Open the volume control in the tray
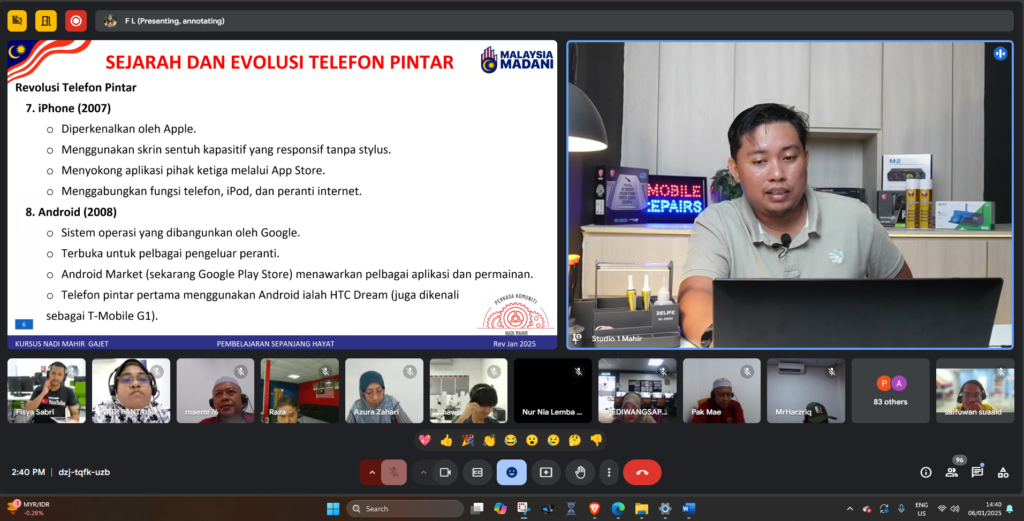 click(x=955, y=509)
